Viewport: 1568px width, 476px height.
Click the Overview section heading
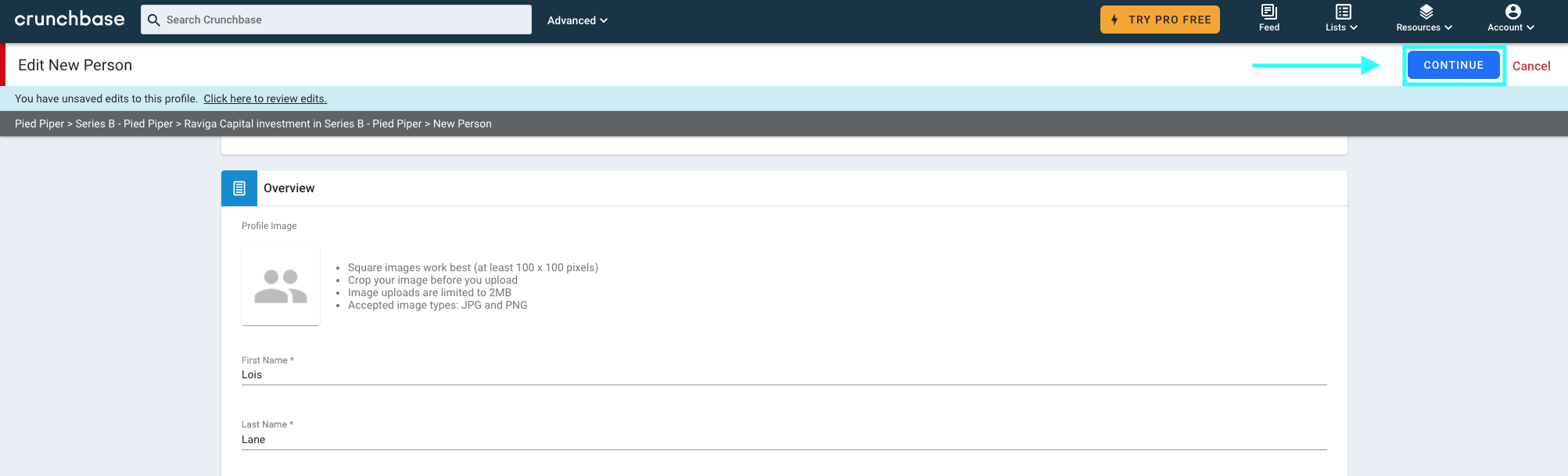(x=289, y=188)
